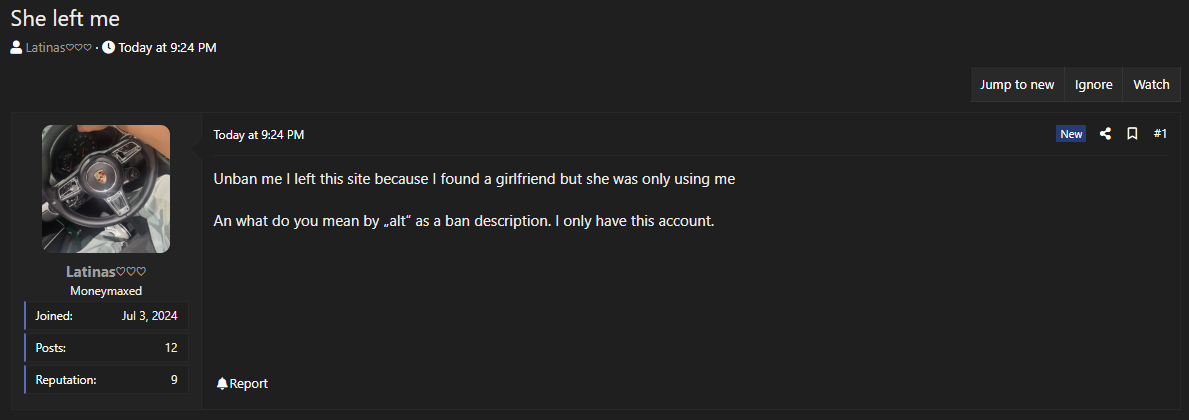The height and width of the screenshot is (420, 1189).
Task: Click the "She left me" thread title
Action: tap(65, 19)
